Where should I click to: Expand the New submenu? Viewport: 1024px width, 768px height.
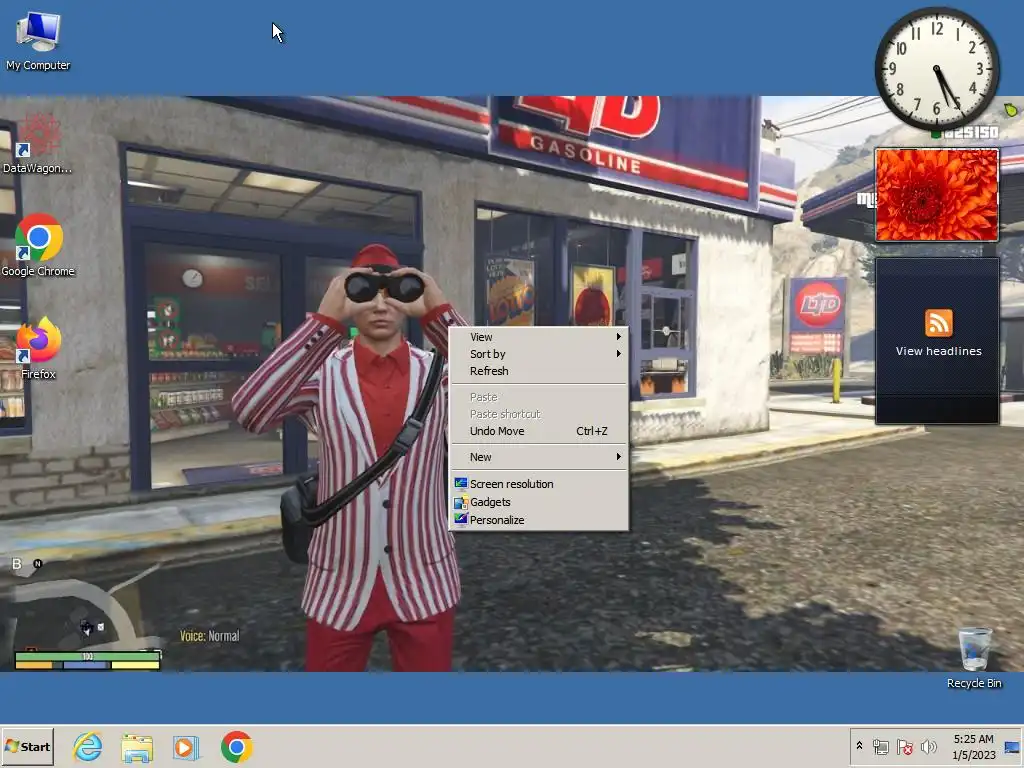[540, 457]
